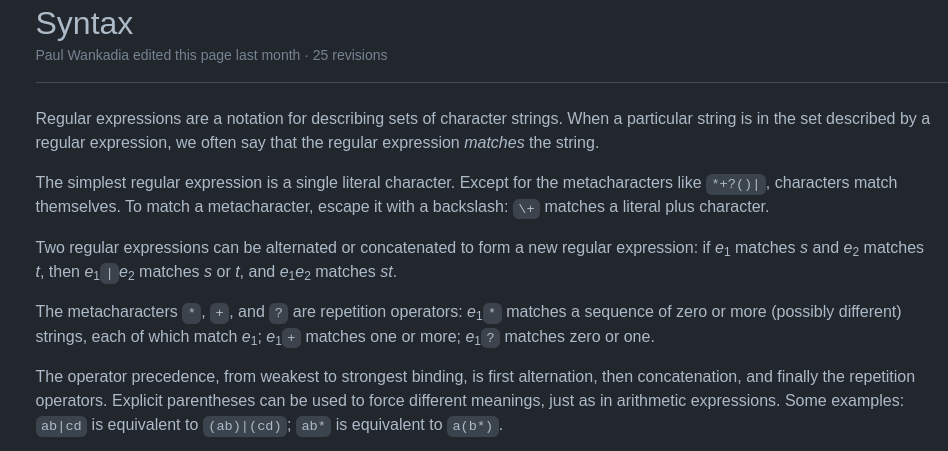Open the 25 revisions history link
This screenshot has height=451, width=948.
tap(349, 55)
